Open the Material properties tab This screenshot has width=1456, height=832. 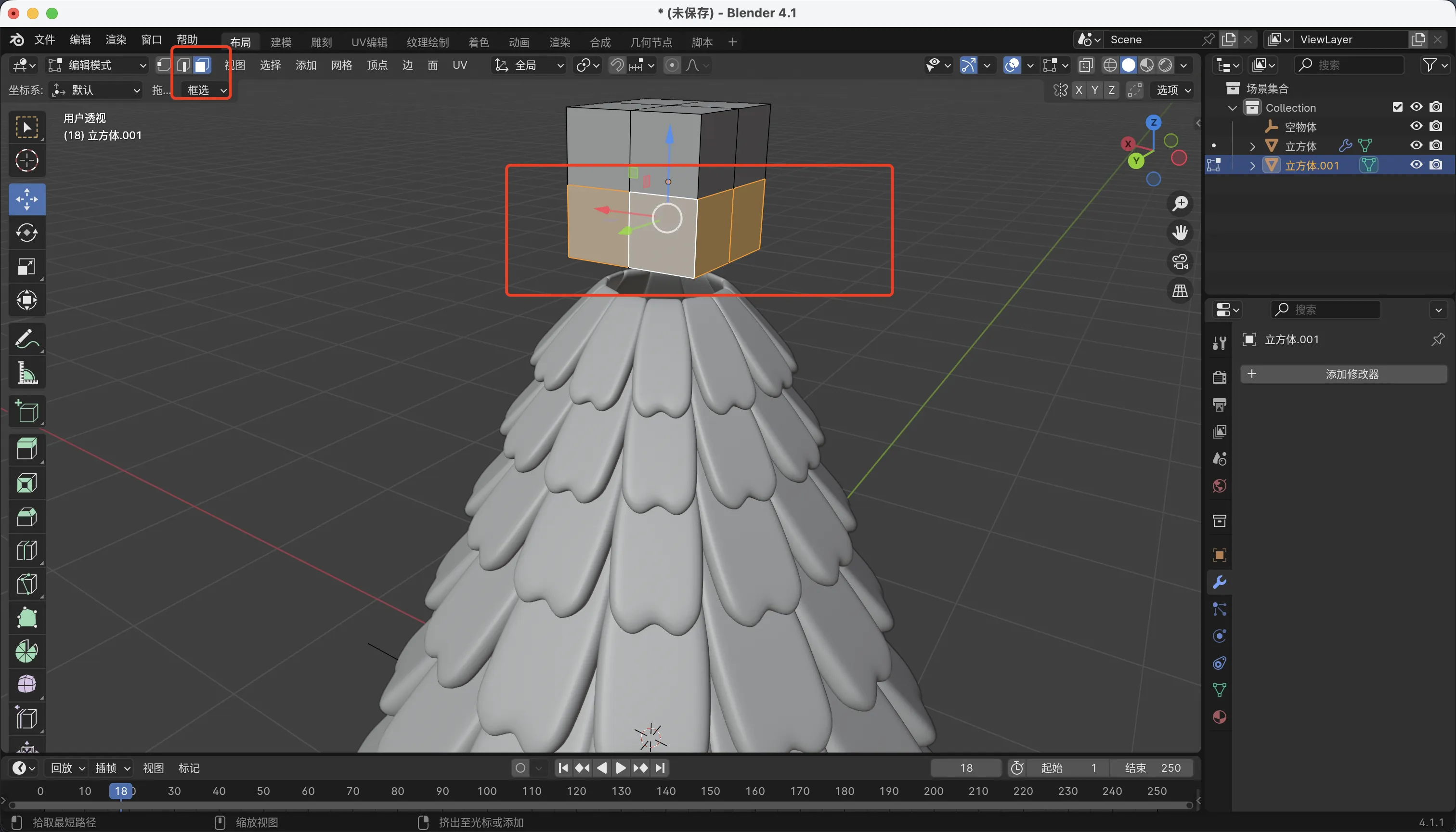pos(1220,716)
